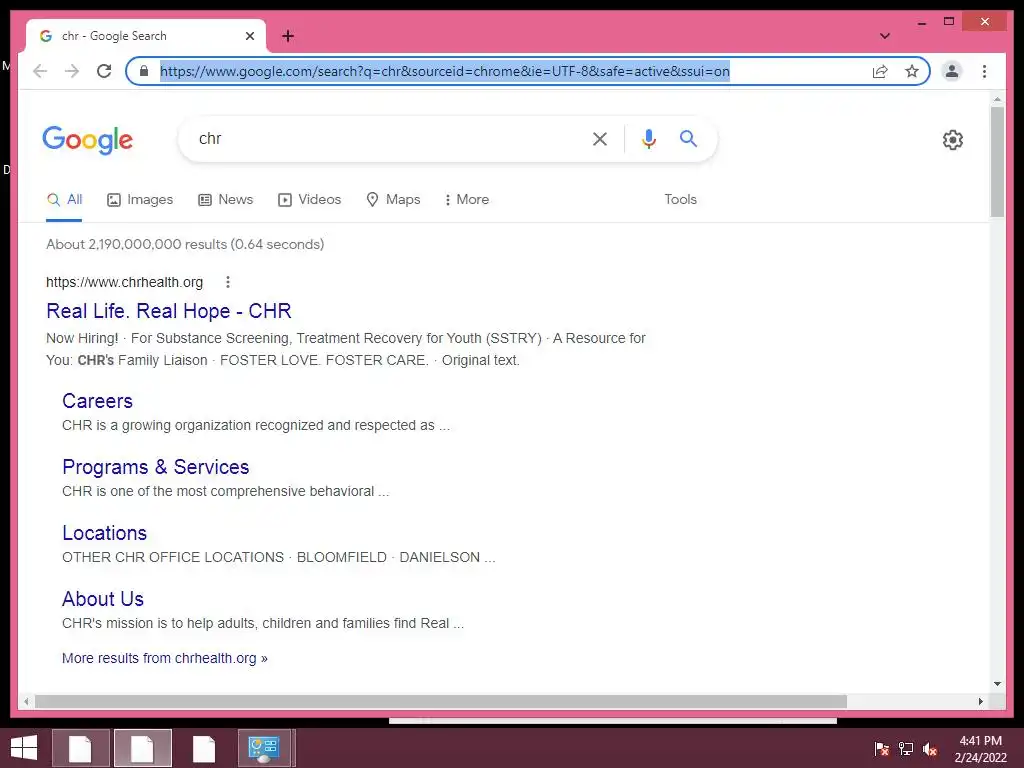Image resolution: width=1024 pixels, height=768 pixels.
Task: Open the Programs & Services sitelink
Action: (155, 467)
